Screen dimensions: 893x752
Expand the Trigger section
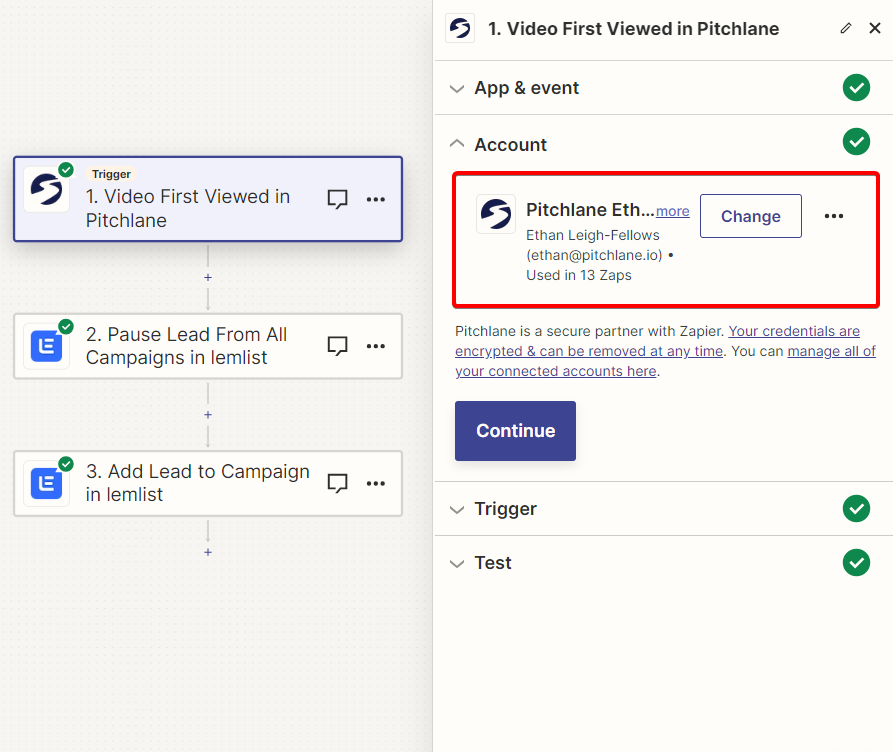tap(457, 510)
